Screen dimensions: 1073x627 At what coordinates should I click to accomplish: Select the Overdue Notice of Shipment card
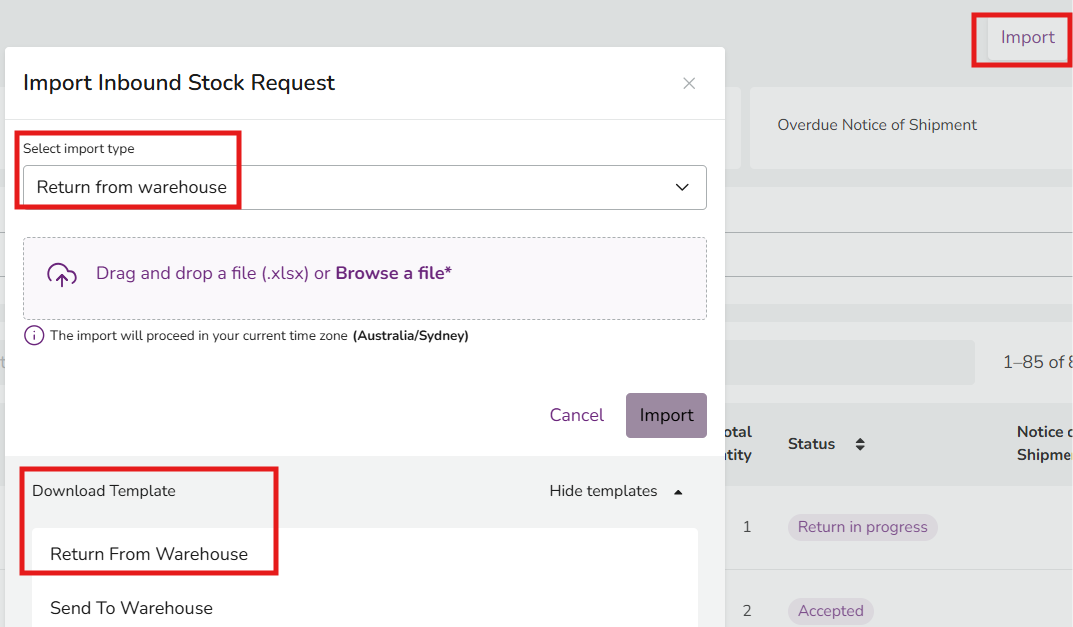point(877,125)
